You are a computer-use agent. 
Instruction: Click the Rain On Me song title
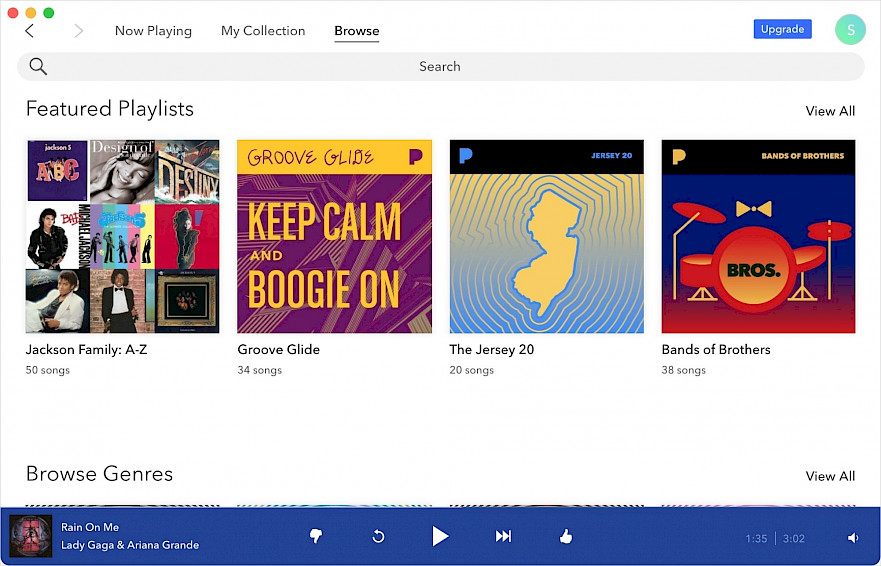pyautogui.click(x=90, y=527)
